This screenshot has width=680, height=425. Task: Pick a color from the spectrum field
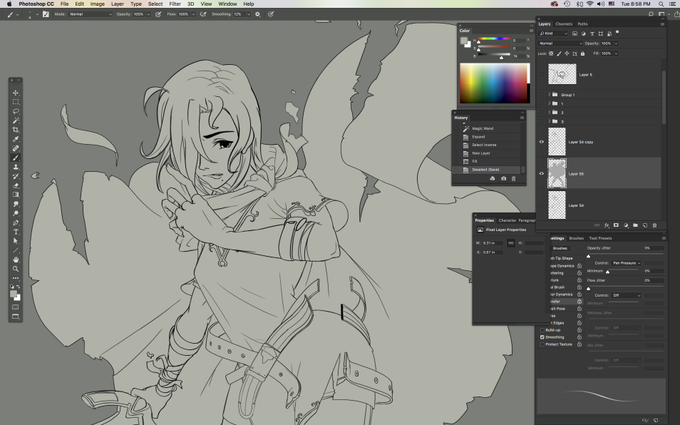click(x=494, y=83)
